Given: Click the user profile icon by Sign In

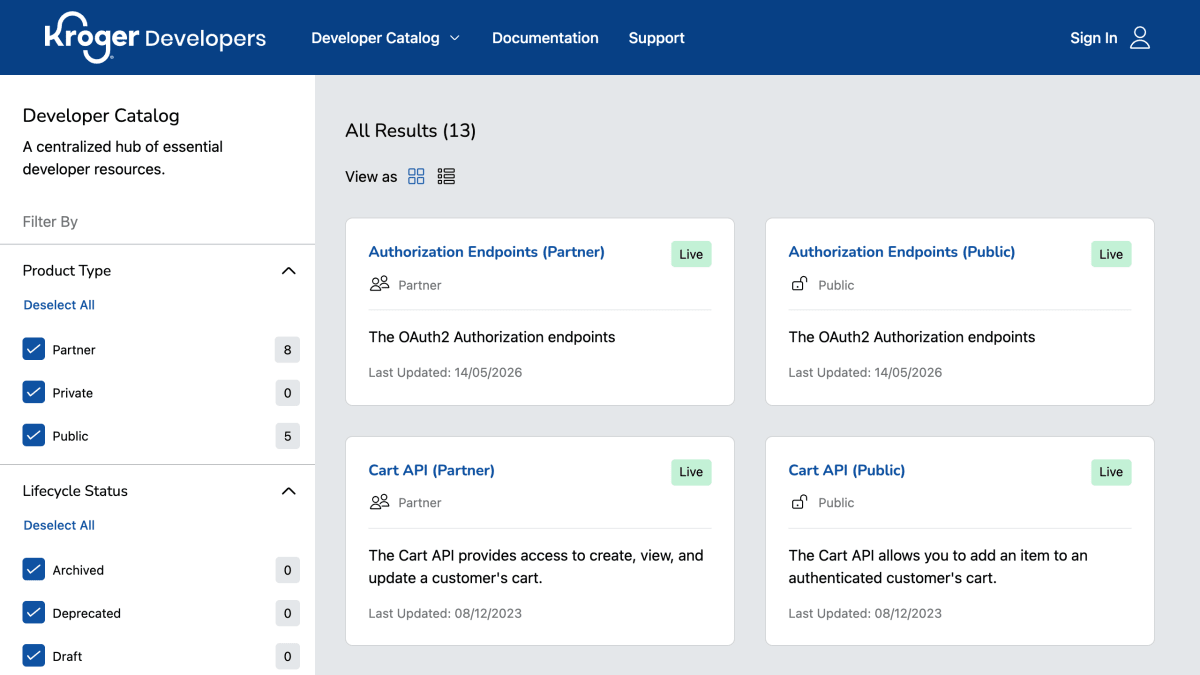Looking at the screenshot, I should 1140,38.
